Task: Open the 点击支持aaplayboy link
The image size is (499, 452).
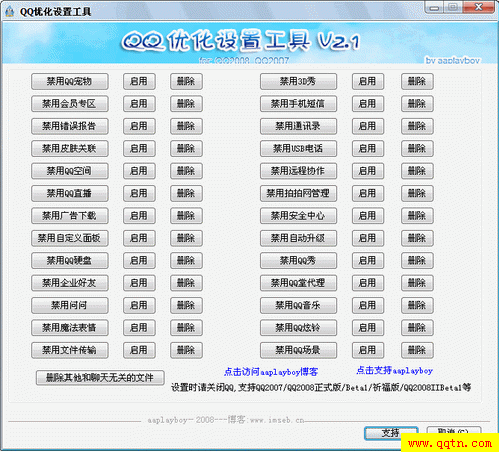Action: 394,370
